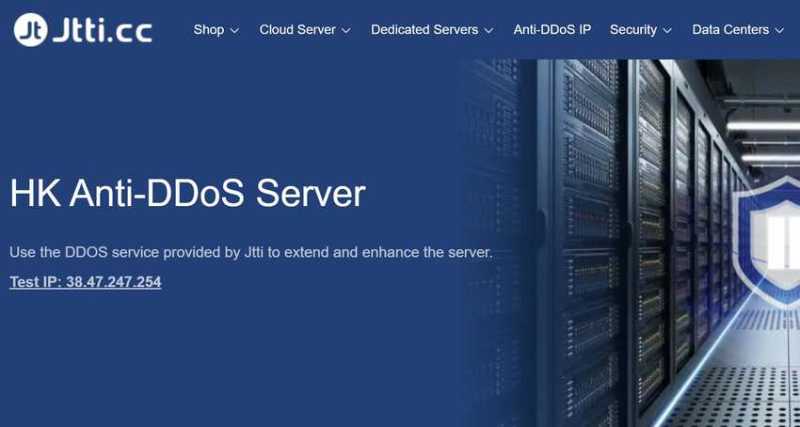The width and height of the screenshot is (800, 427).
Task: Open the Cloud Server menu
Action: pyautogui.click(x=297, y=30)
